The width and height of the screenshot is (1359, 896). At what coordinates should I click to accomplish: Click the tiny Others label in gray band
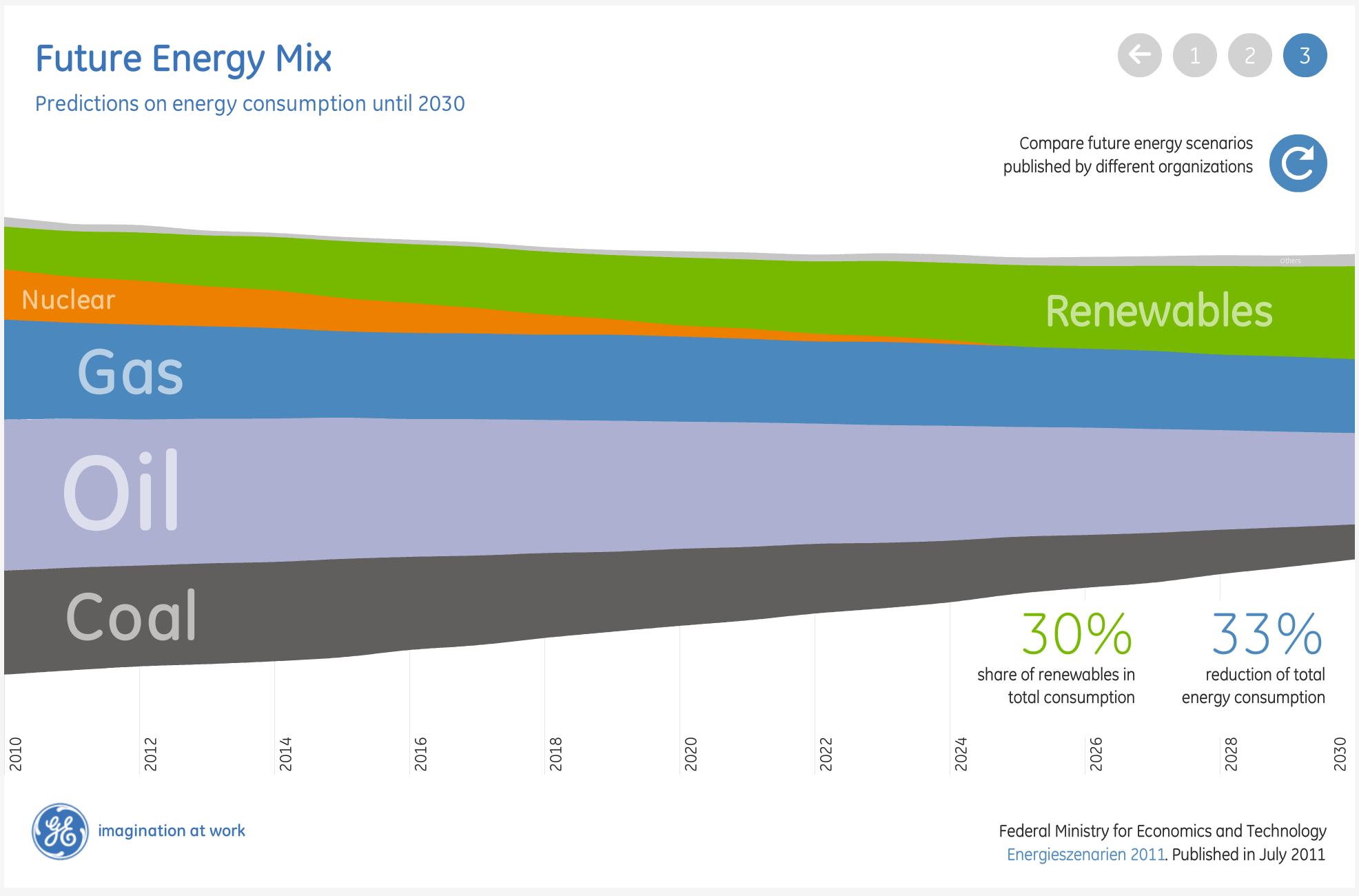coord(1290,261)
